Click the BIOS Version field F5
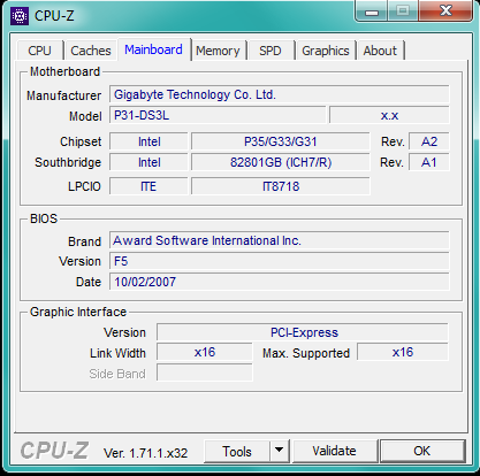480x476 pixels. tap(279, 261)
